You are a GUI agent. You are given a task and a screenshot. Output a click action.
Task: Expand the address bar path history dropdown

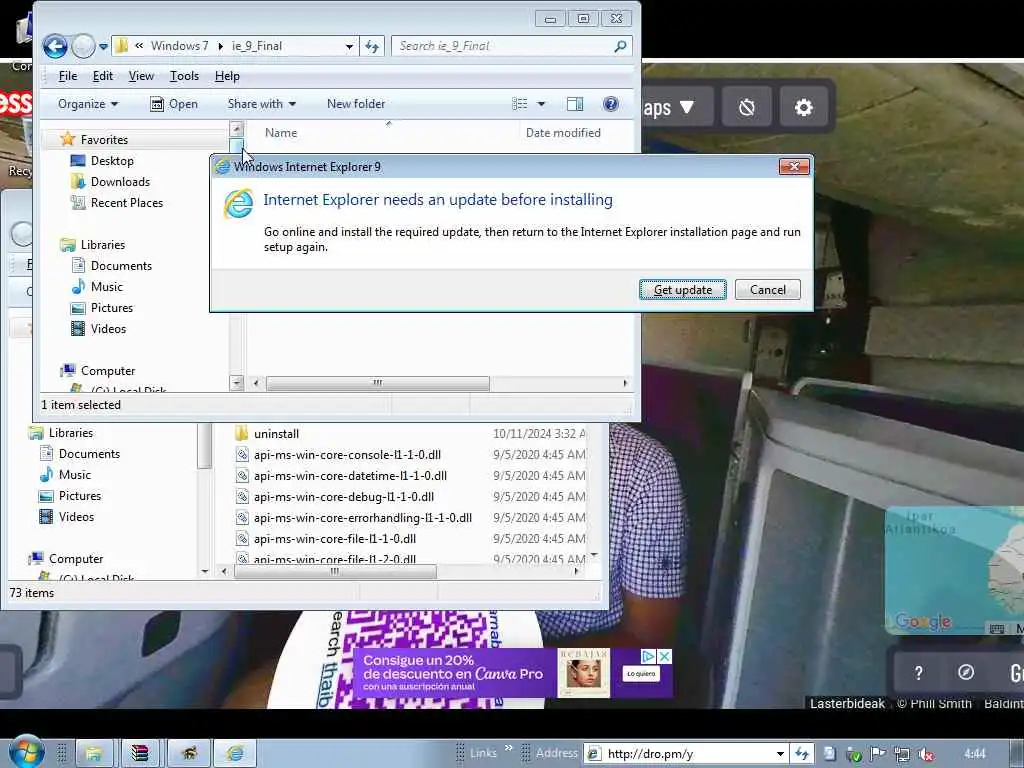(349, 46)
